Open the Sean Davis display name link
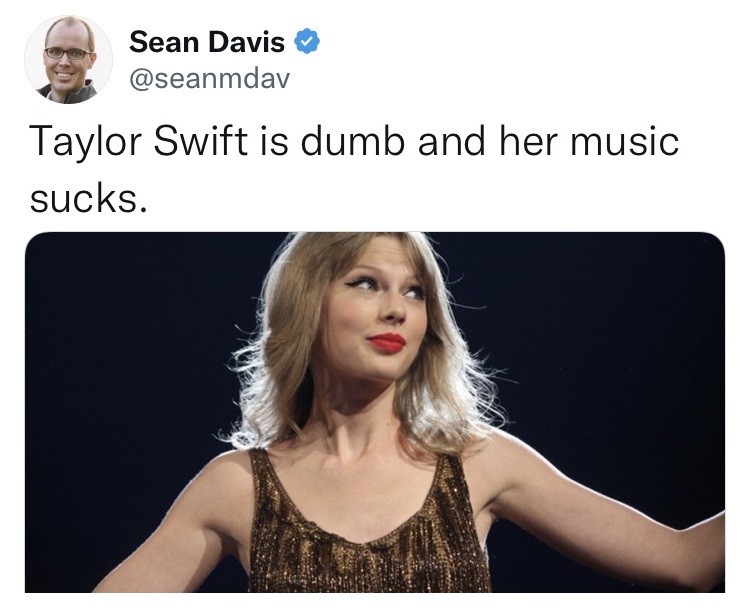This screenshot has width=750, height=608. point(207,42)
